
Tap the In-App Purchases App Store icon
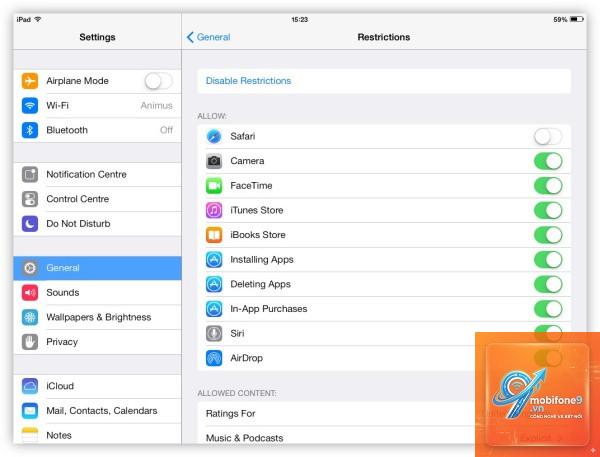point(214,309)
